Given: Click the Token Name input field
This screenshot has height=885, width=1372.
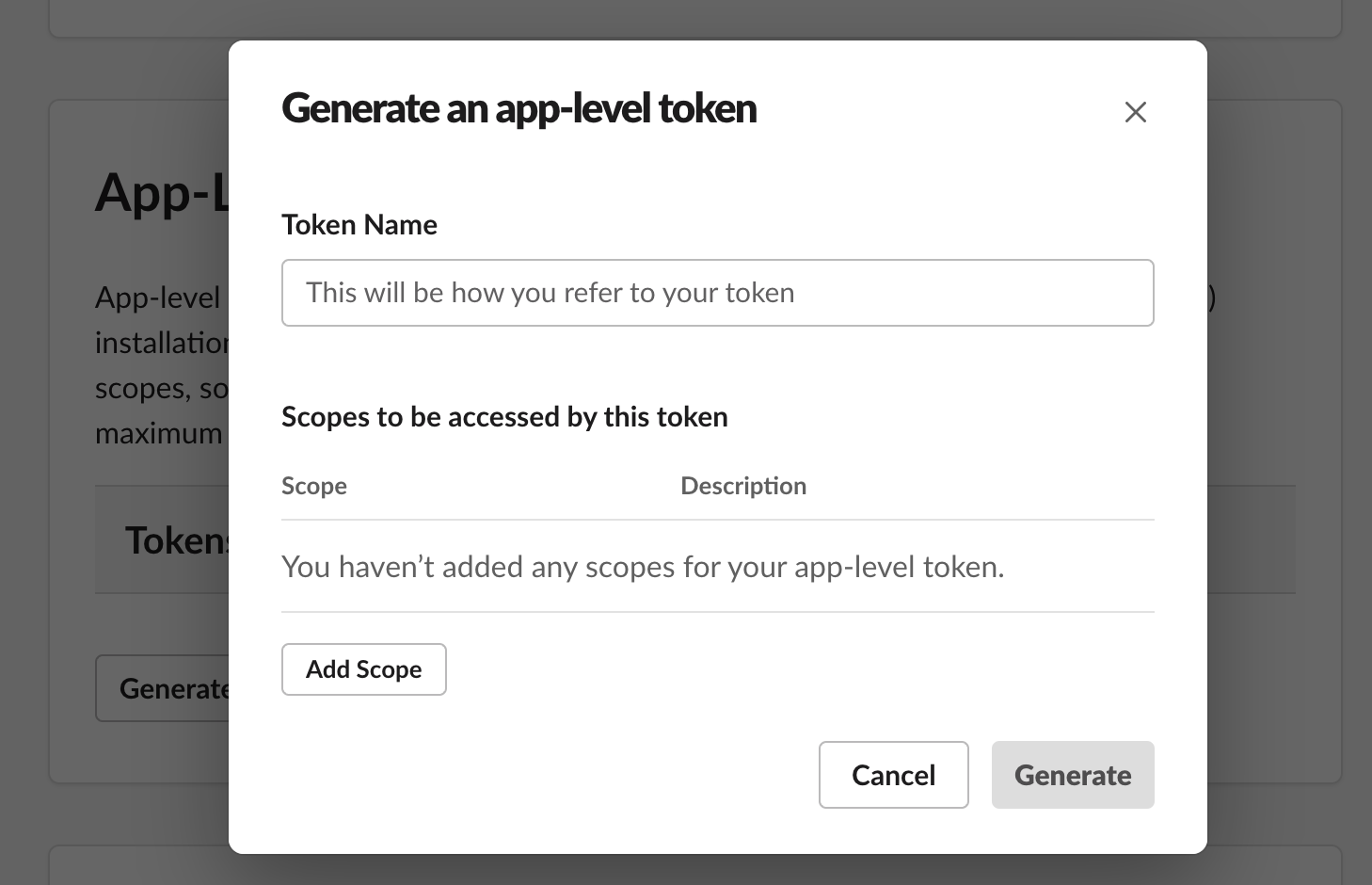Looking at the screenshot, I should point(717,292).
